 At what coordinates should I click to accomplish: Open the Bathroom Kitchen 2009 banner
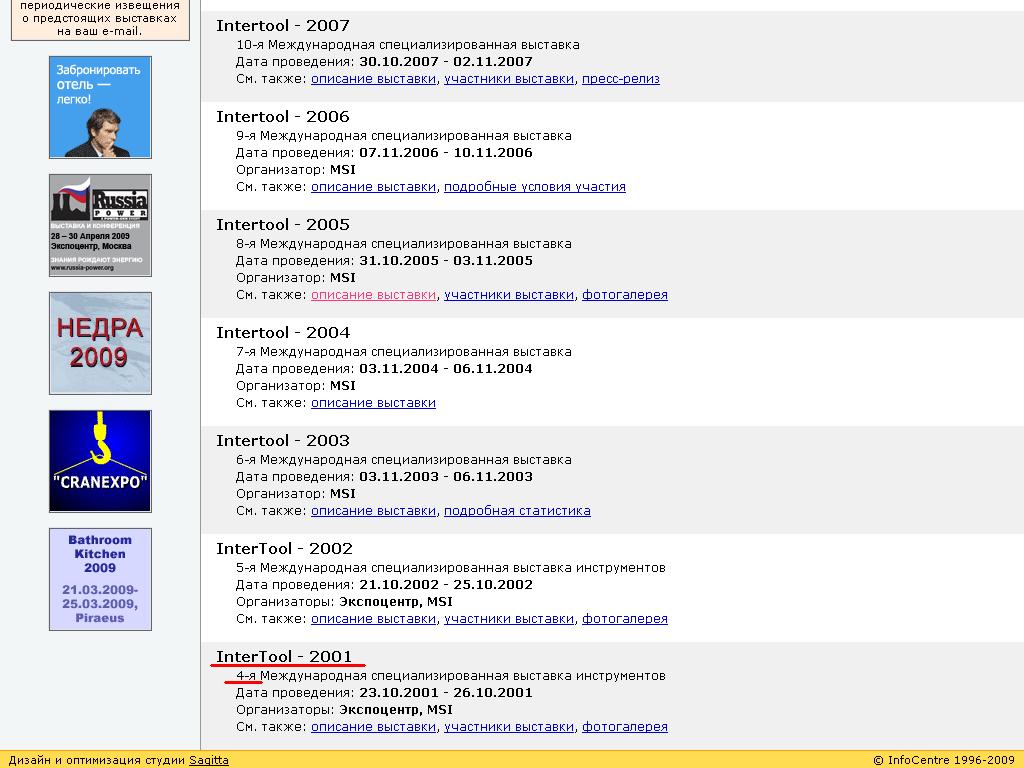[x=100, y=579]
